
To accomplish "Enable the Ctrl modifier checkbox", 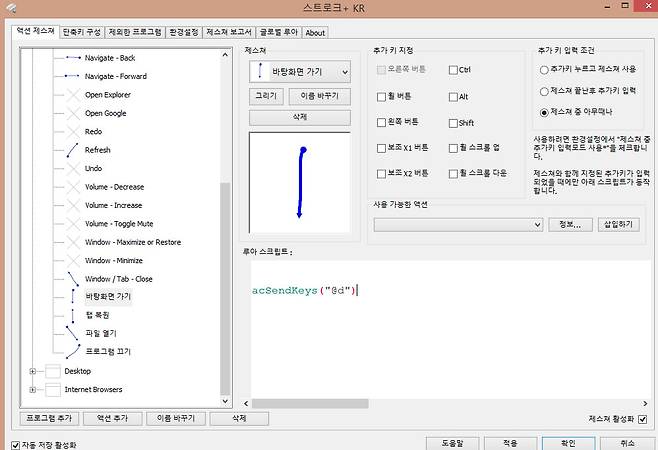I will [453, 70].
